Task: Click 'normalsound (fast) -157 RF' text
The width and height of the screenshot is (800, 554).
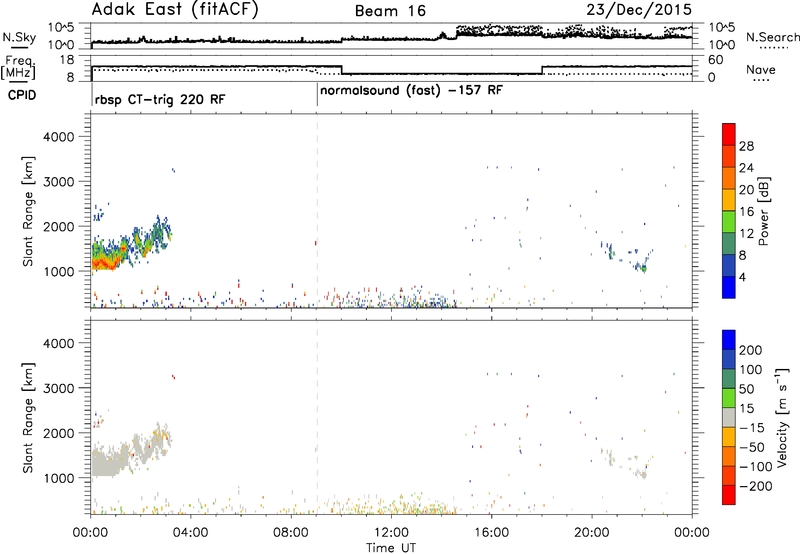Action: coord(411,91)
